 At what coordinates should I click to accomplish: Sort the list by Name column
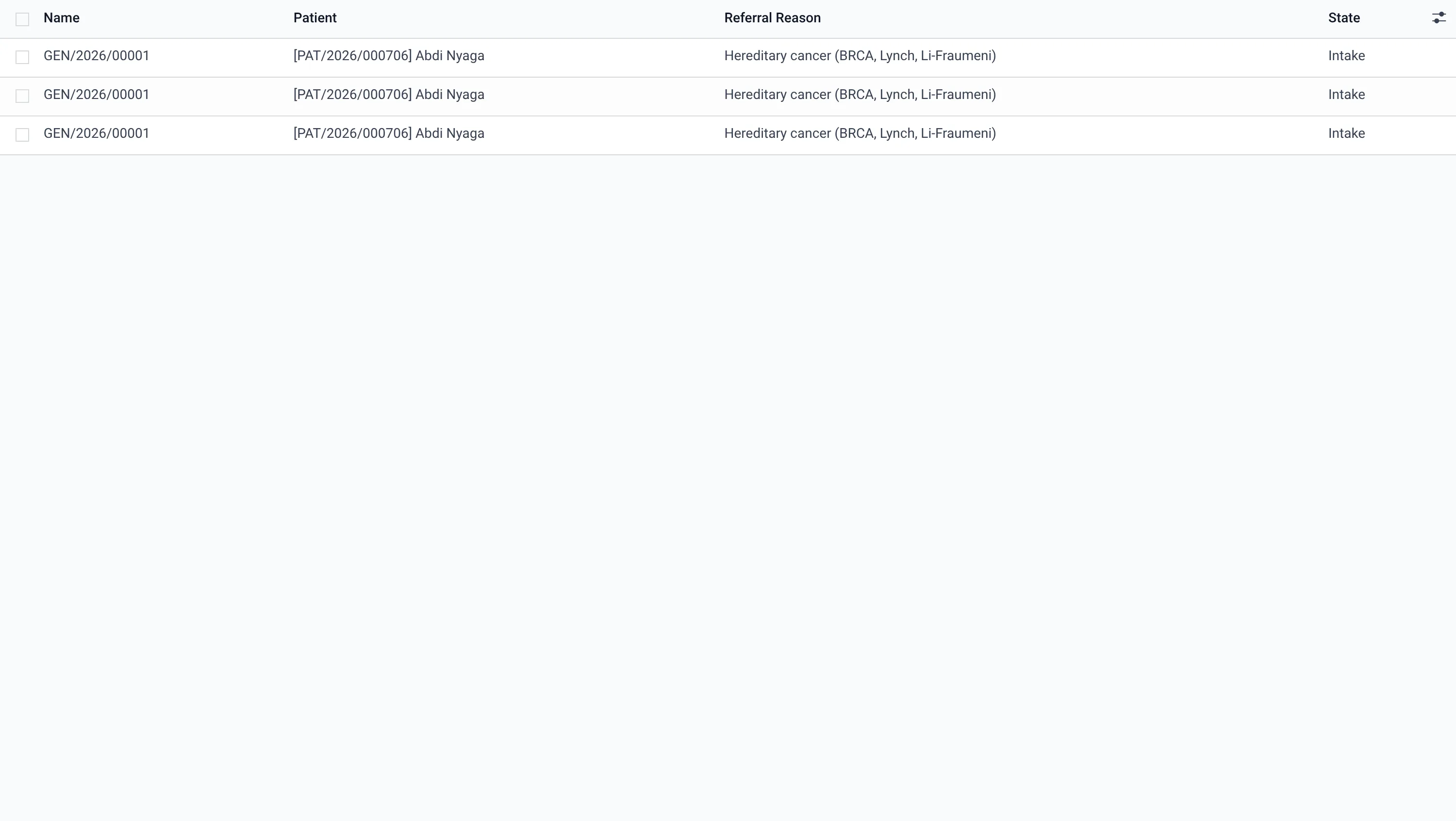click(x=62, y=18)
